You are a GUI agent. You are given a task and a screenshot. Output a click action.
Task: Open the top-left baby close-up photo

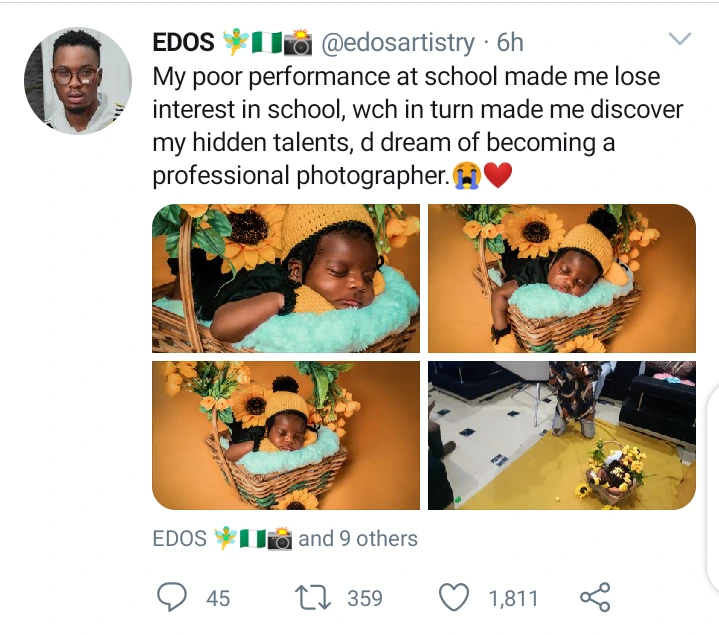point(285,278)
